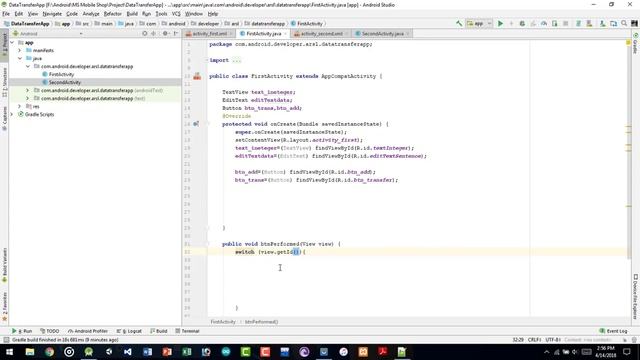Click the Android Profiler toolbar icon

tap(544, 24)
